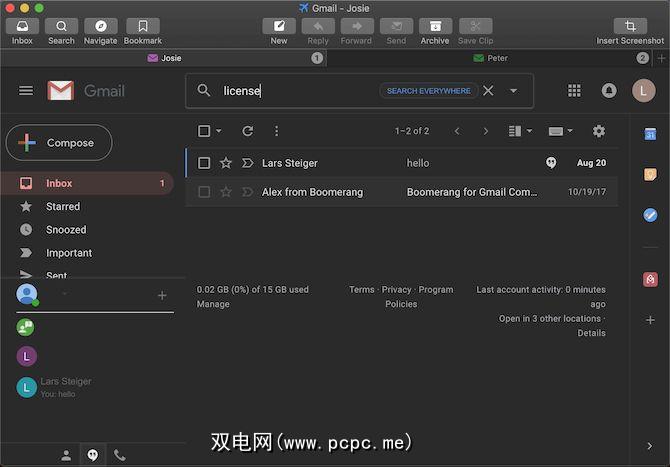
Task: Refresh the mail list
Action: pyautogui.click(x=248, y=131)
